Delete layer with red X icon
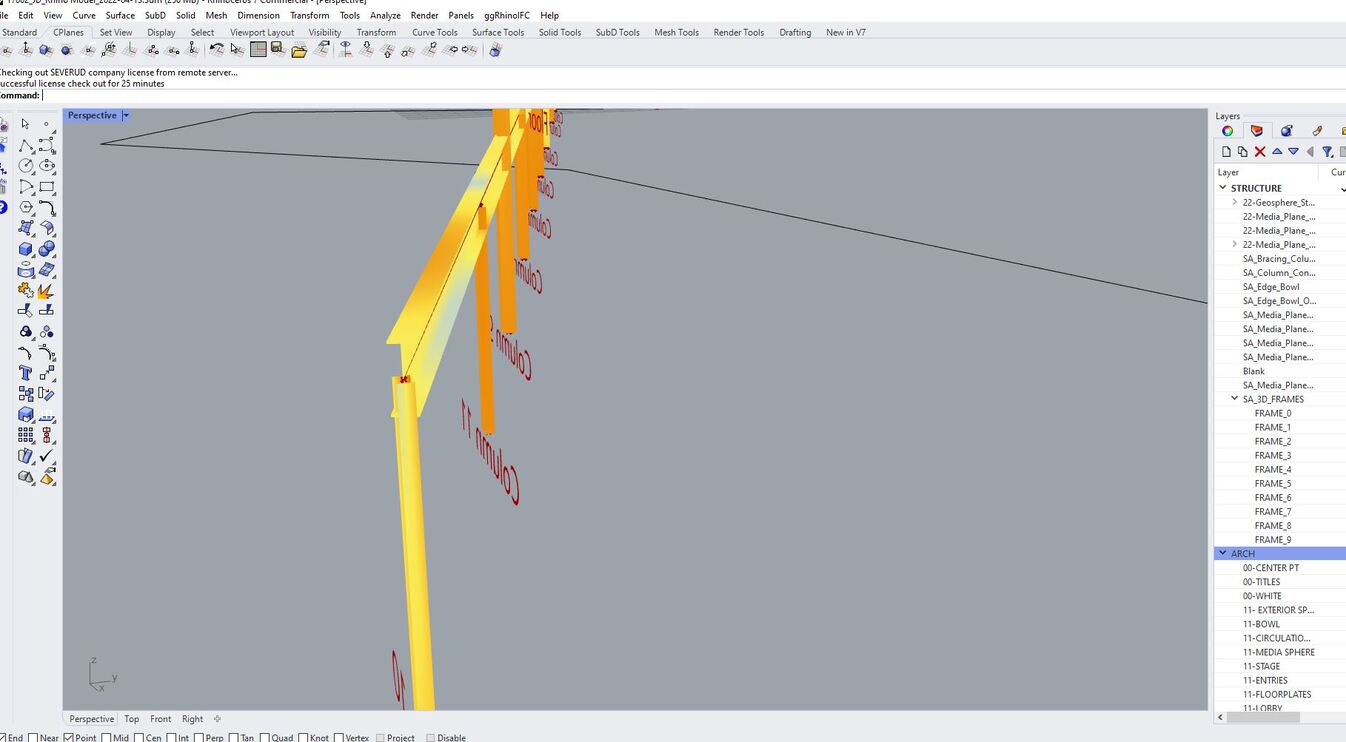 coord(1260,152)
